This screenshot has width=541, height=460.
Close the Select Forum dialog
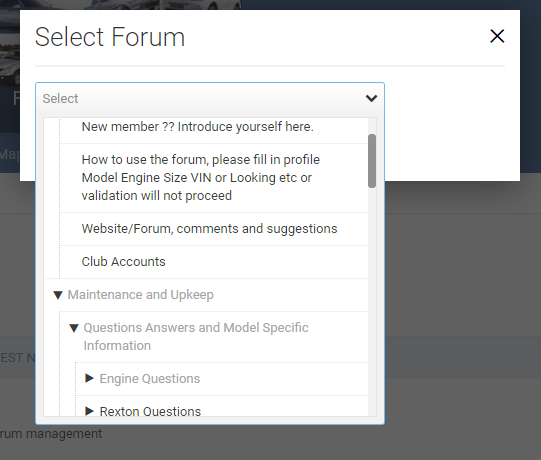497,36
